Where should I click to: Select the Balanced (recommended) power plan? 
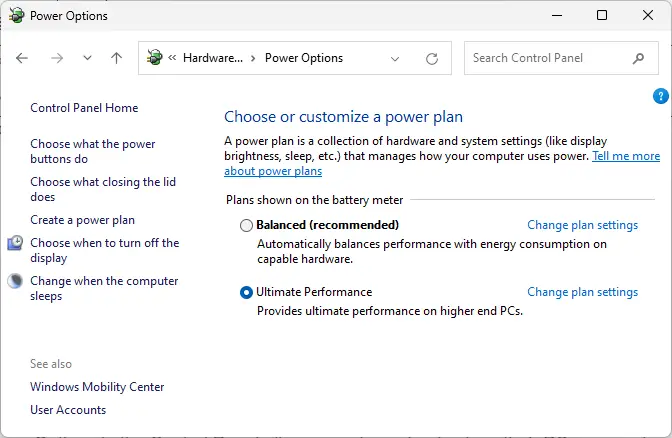[247, 225]
